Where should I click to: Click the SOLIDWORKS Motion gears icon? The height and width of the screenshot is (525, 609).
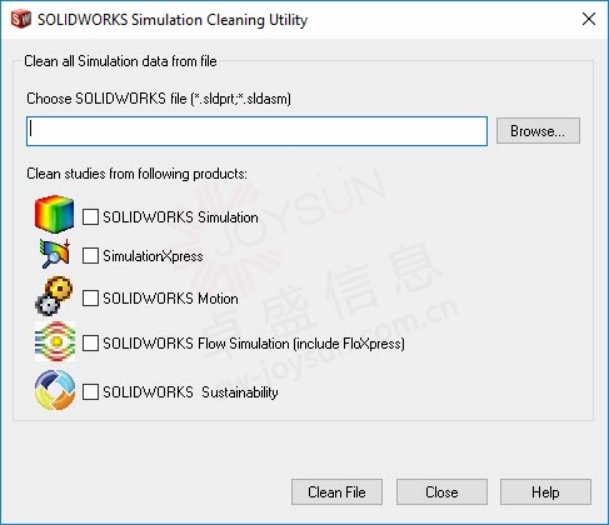click(x=54, y=296)
